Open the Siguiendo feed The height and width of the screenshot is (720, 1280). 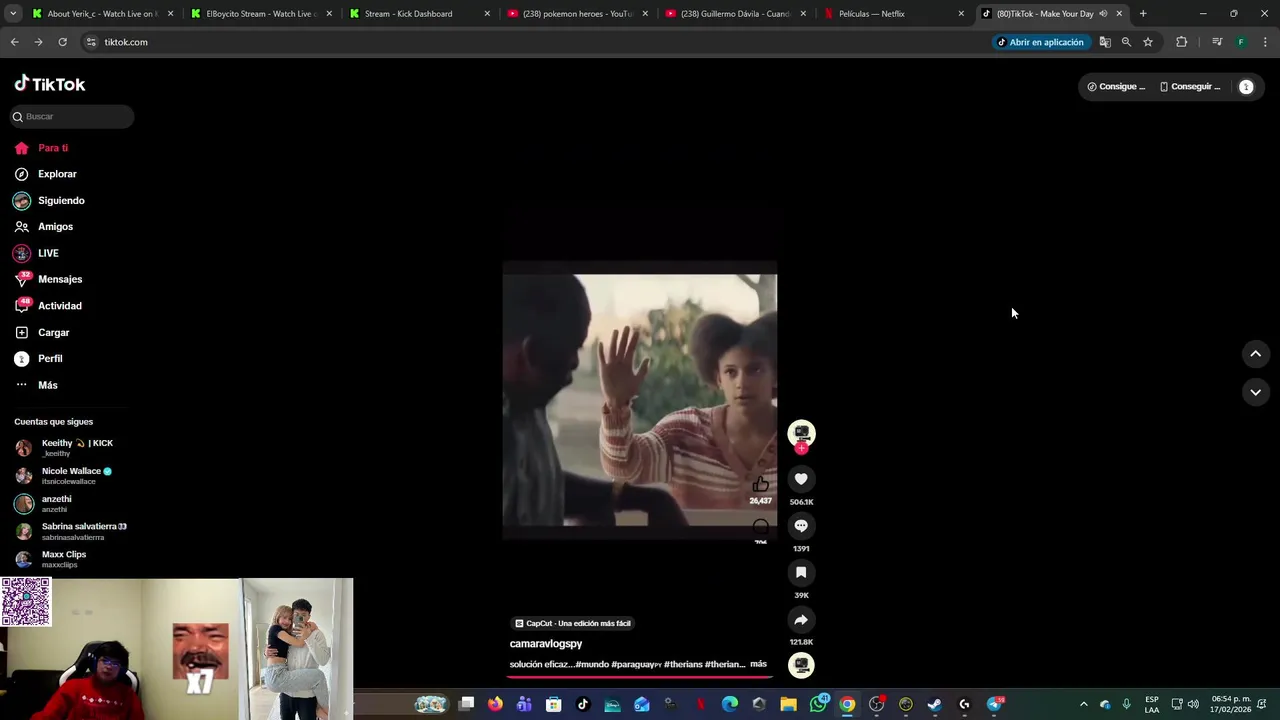pyautogui.click(x=61, y=200)
